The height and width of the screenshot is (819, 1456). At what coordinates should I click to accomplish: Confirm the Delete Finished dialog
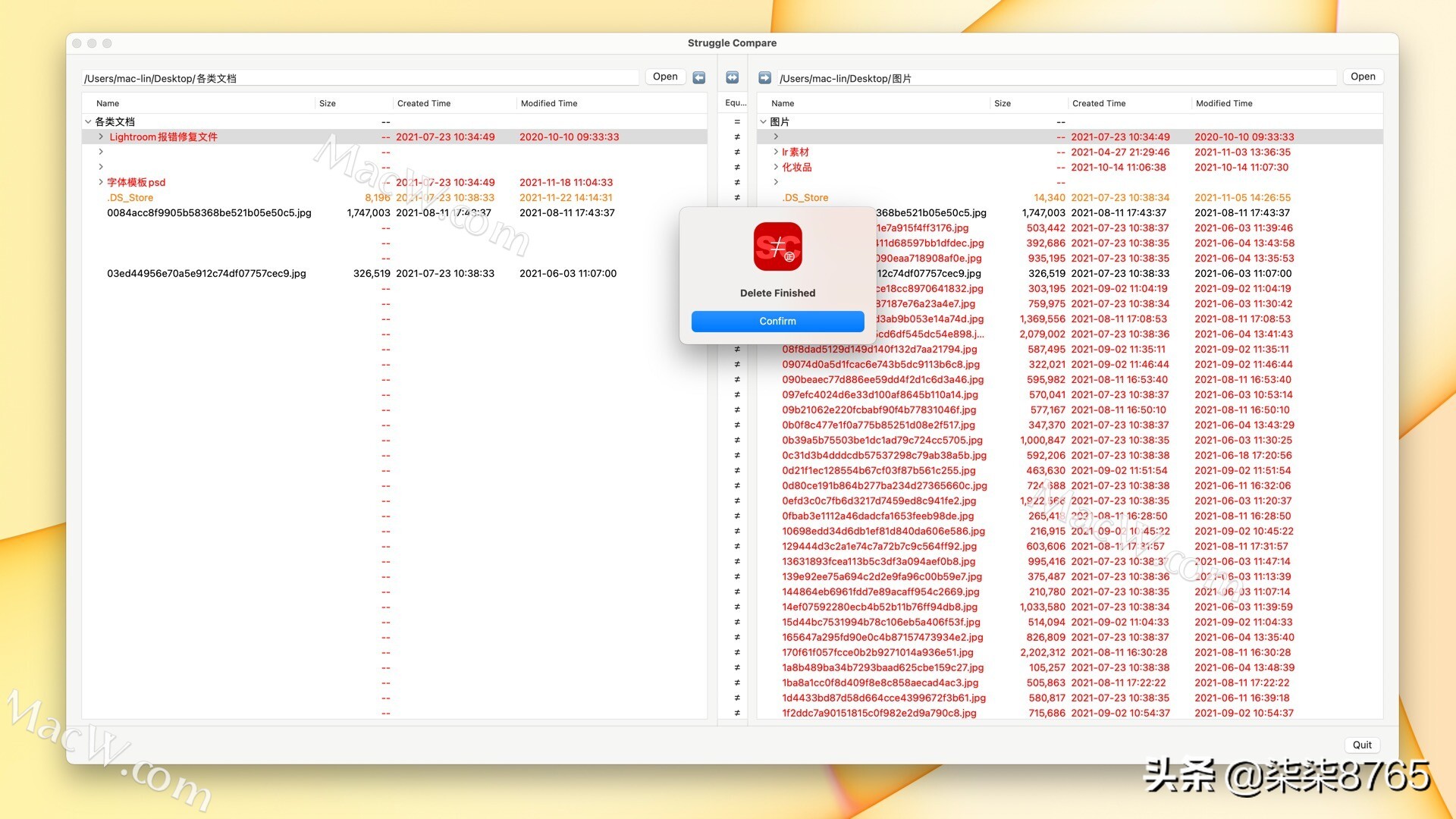coord(777,320)
